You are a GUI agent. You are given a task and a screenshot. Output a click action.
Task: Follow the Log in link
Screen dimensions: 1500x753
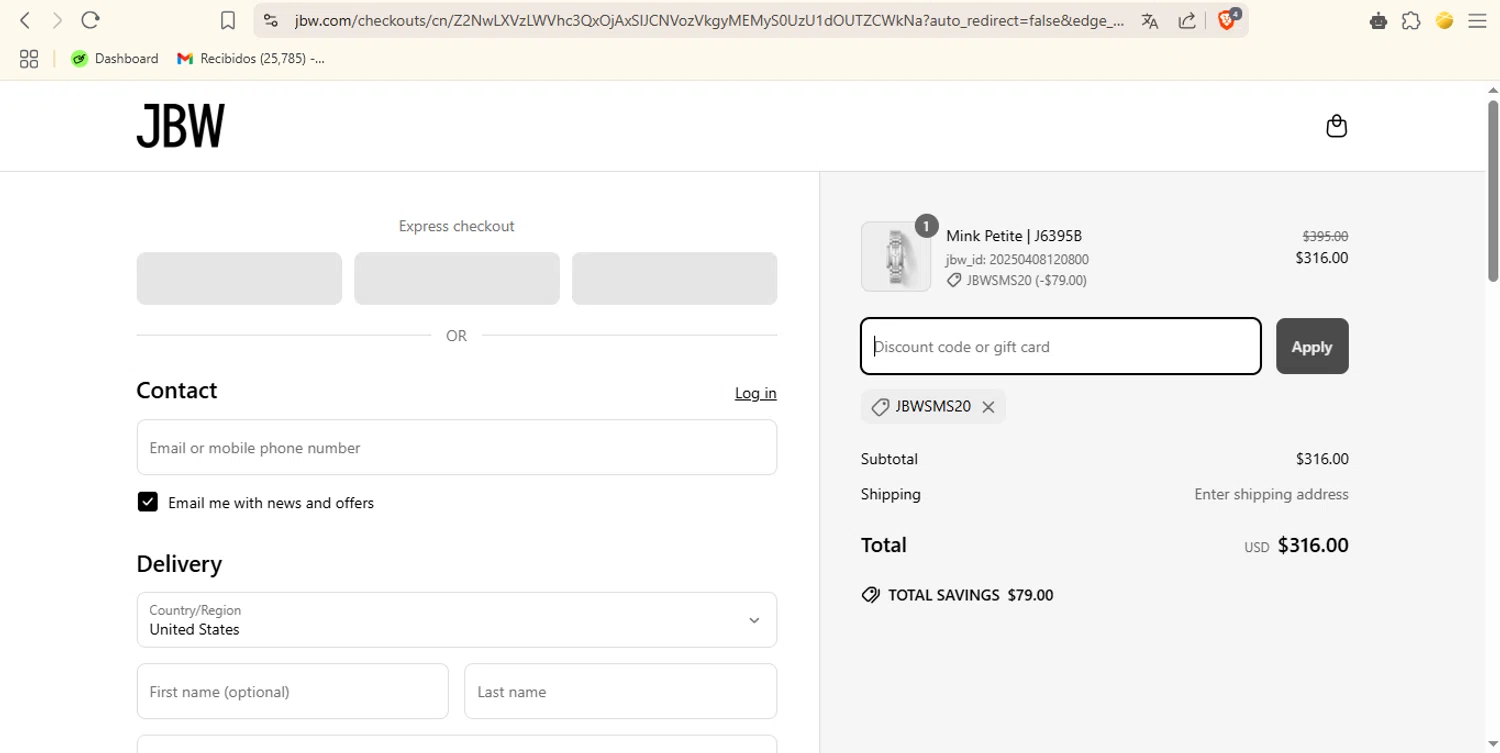[x=756, y=393]
